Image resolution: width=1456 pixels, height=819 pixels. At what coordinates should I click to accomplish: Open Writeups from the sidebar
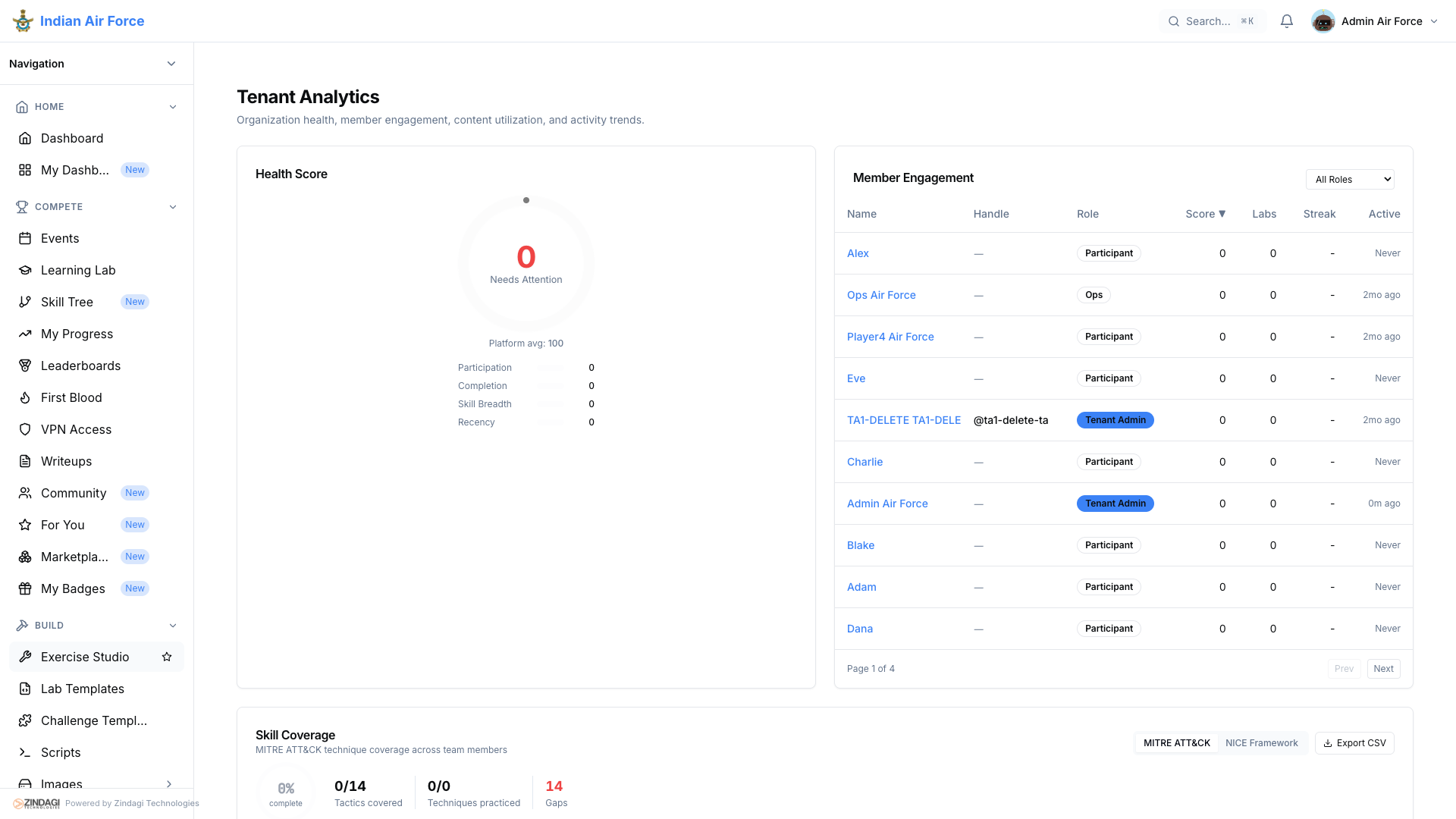(66, 461)
